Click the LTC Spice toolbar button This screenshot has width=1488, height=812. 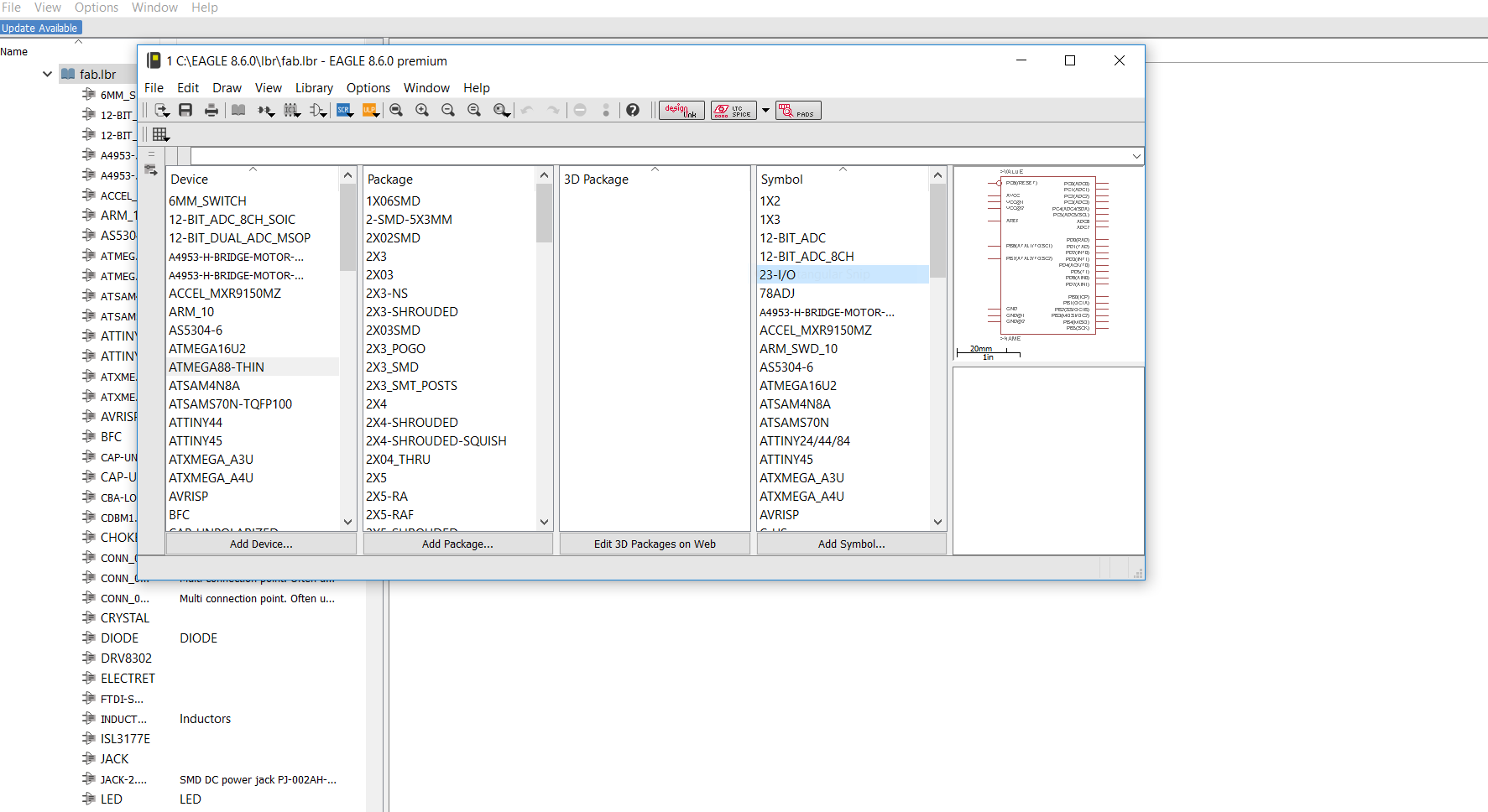coord(734,110)
